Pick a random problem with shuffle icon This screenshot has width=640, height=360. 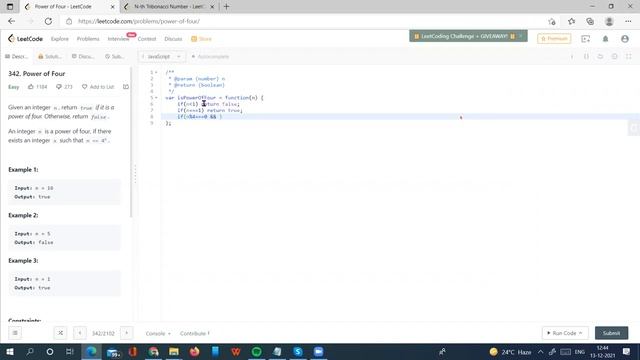[60, 333]
